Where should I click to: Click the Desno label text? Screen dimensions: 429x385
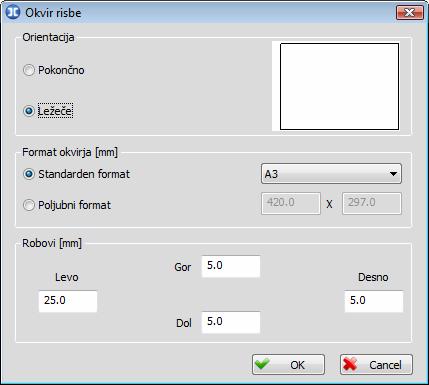click(x=373, y=277)
